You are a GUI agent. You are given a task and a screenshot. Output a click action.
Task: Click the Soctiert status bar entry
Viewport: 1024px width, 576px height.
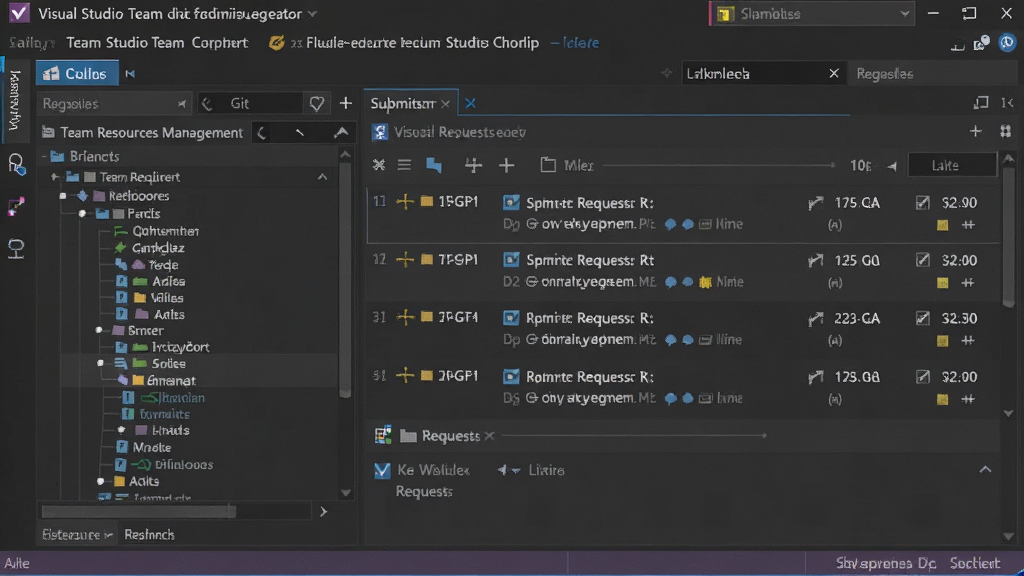click(974, 563)
